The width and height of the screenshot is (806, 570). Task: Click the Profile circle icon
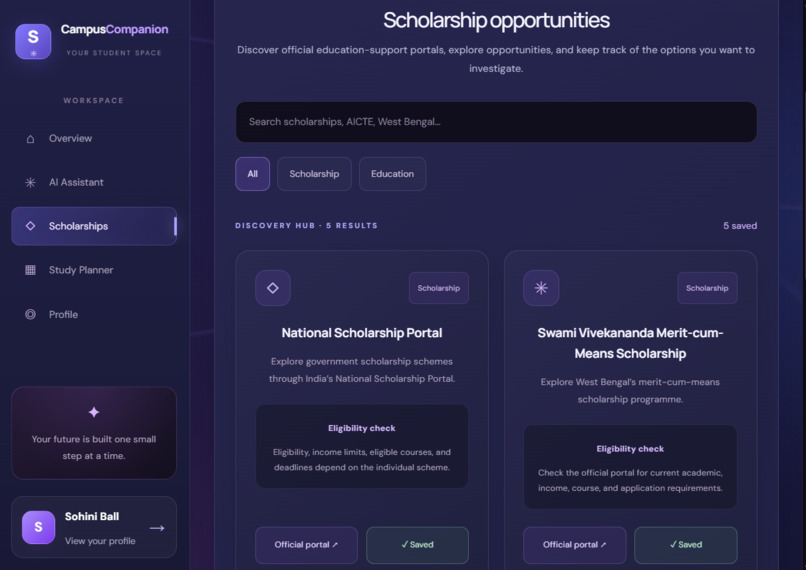pyautogui.click(x=30, y=314)
